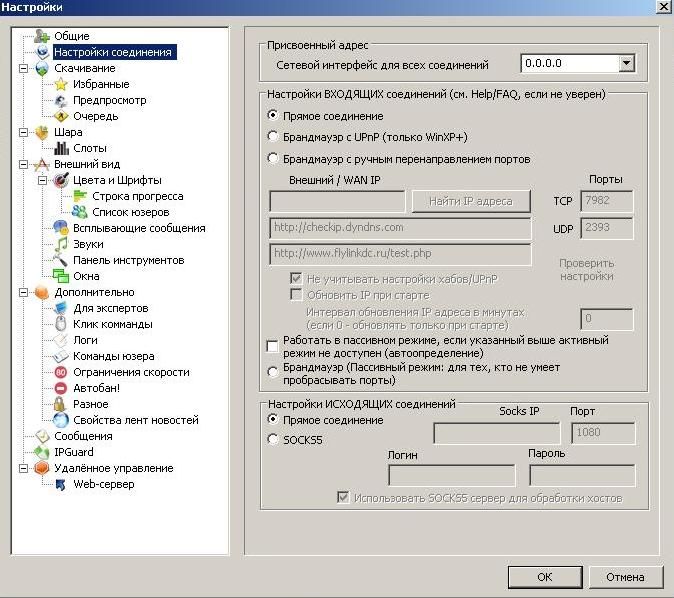Viewport: 674px width, 598px height.
Task: Select Брандмауэр с UPnP radio option
Action: (273, 136)
